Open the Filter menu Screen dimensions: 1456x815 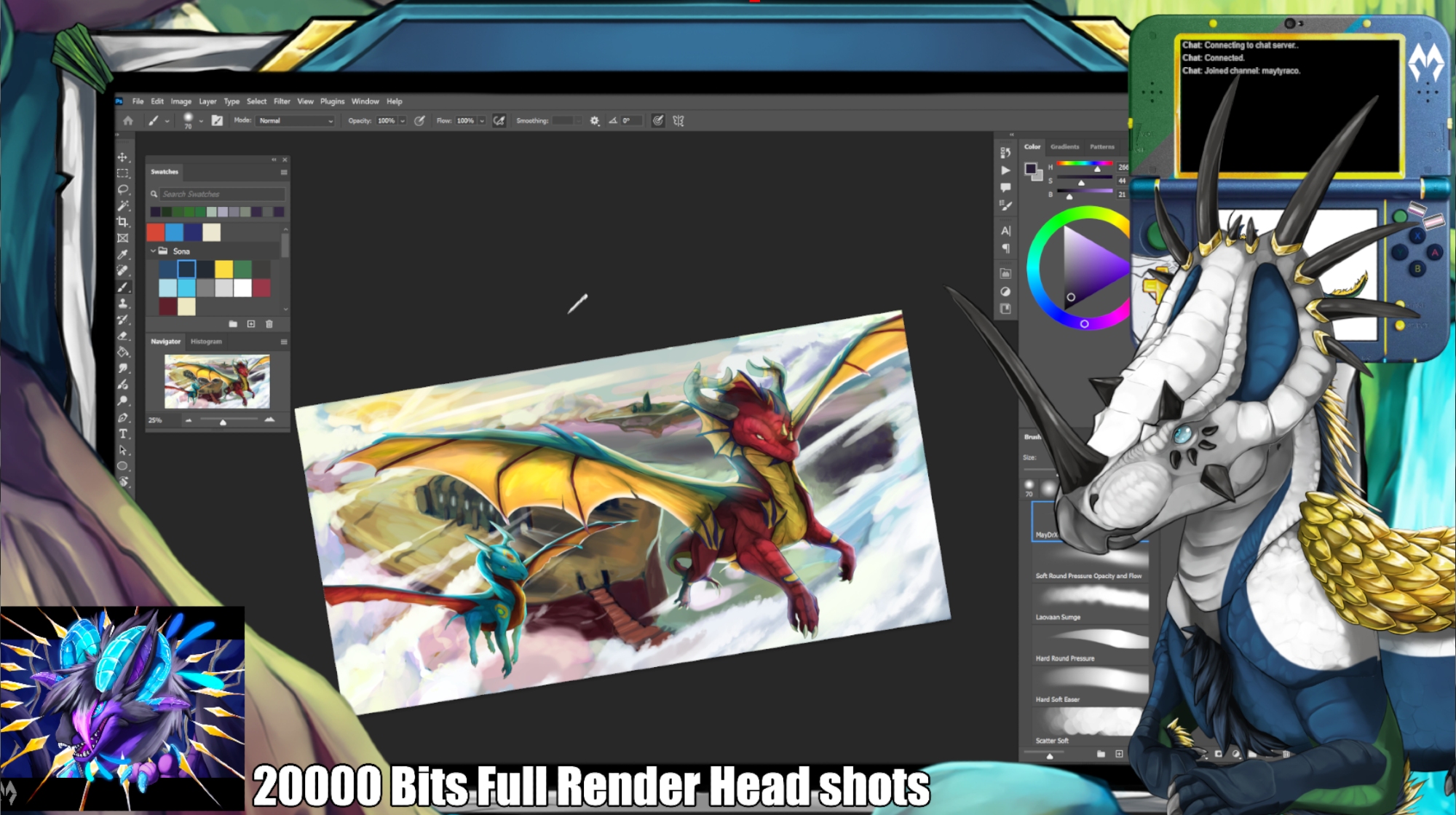[282, 101]
